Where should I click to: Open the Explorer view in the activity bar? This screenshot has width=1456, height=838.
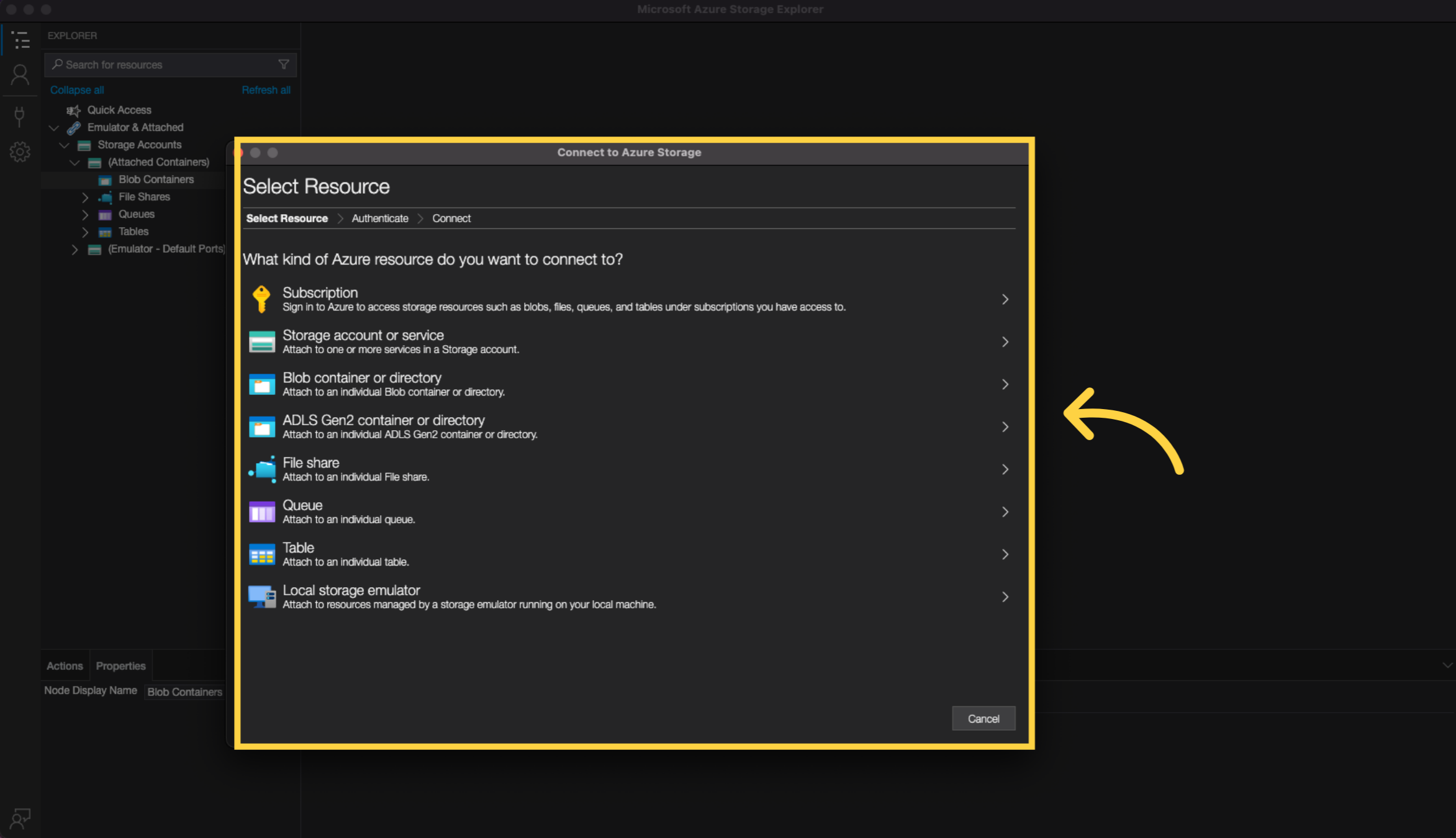20,40
